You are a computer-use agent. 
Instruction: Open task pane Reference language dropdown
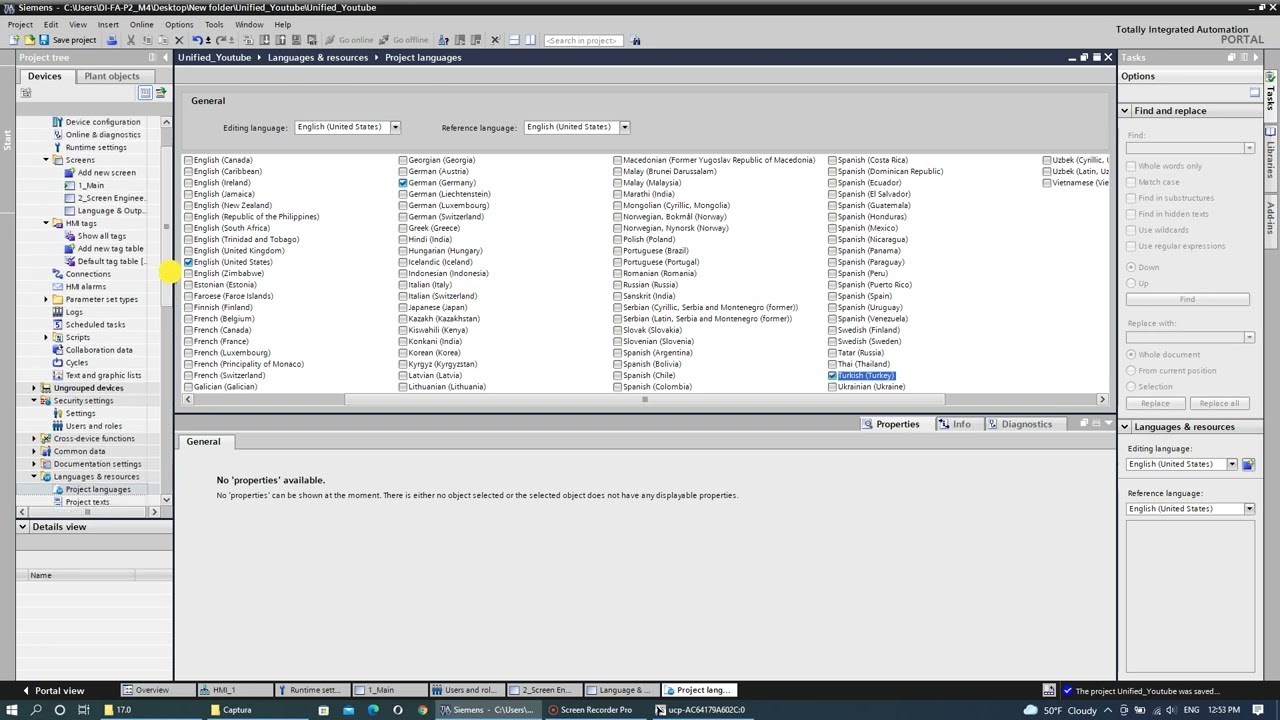coord(1249,509)
